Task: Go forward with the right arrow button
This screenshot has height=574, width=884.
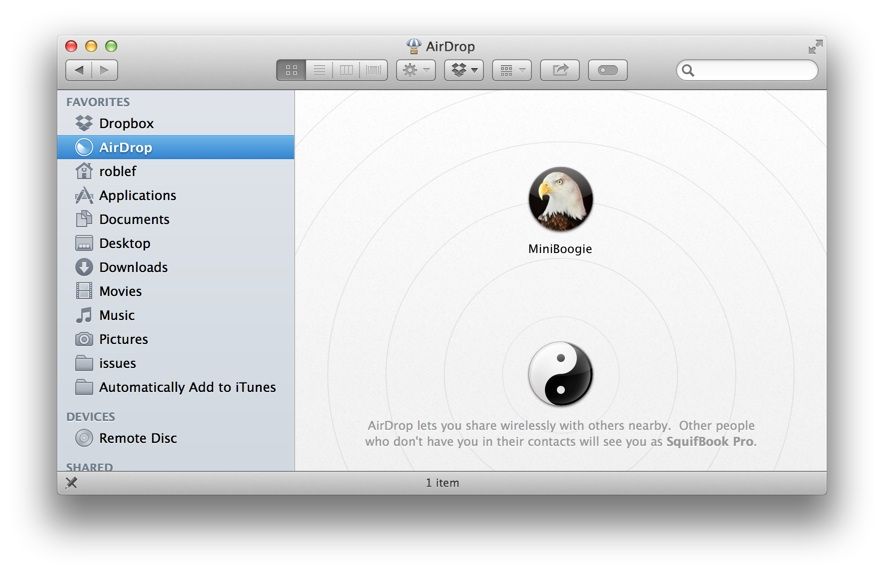Action: tap(104, 70)
